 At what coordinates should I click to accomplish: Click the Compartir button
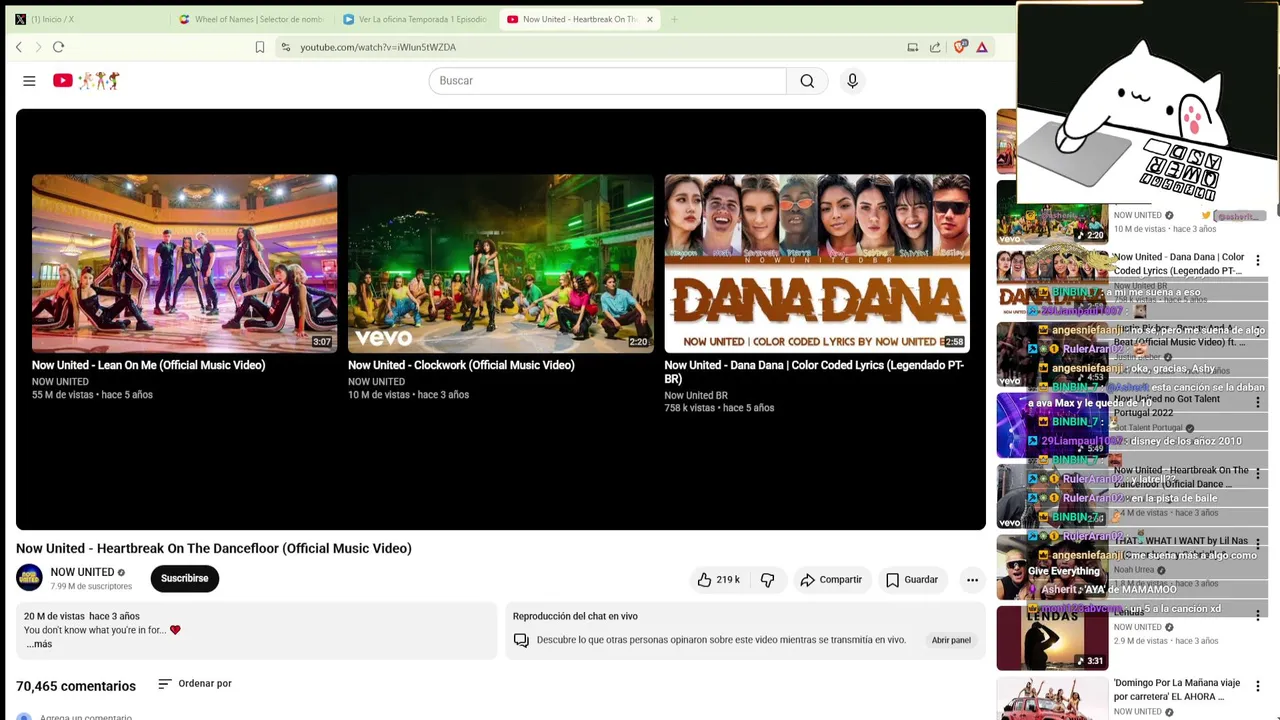(x=831, y=580)
